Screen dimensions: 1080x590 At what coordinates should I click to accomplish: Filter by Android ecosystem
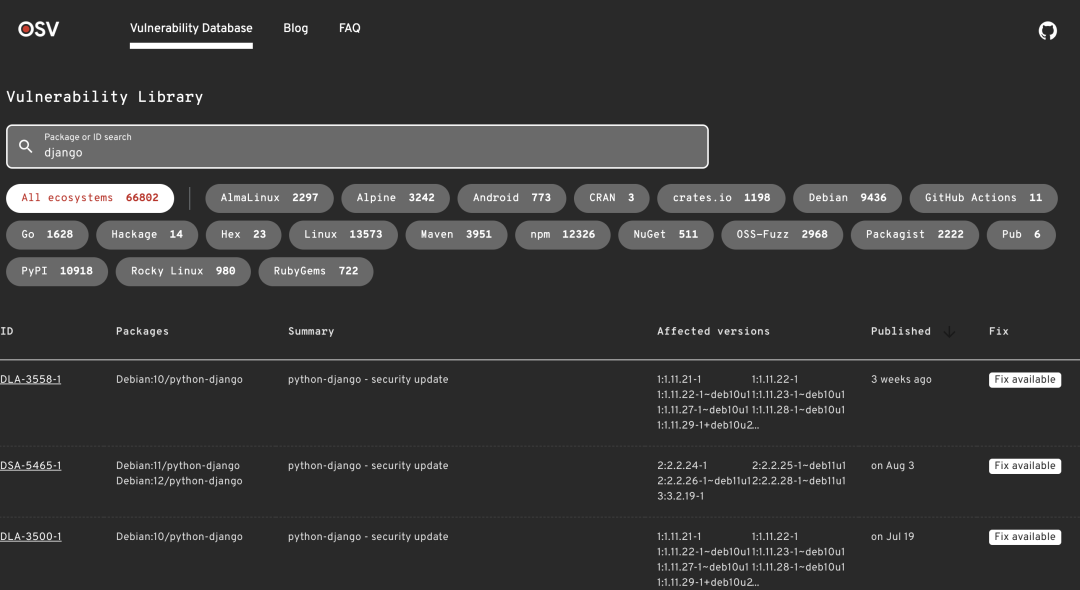pyautogui.click(x=512, y=198)
